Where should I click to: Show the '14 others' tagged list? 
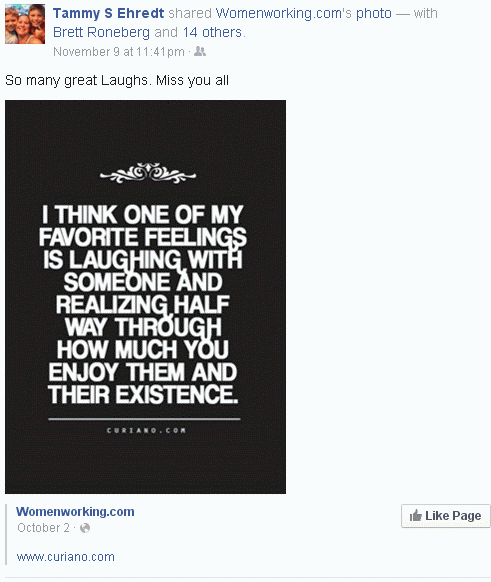pos(212,33)
